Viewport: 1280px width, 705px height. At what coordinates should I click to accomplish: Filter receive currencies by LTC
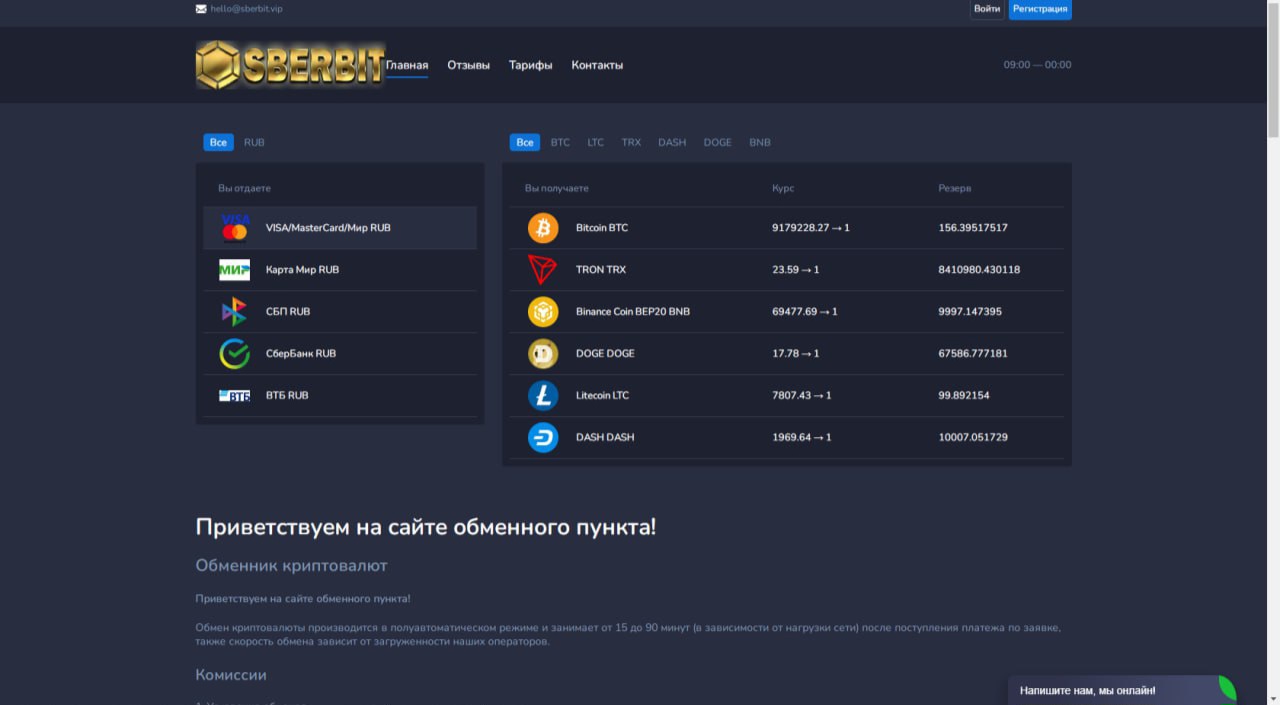pyautogui.click(x=596, y=142)
